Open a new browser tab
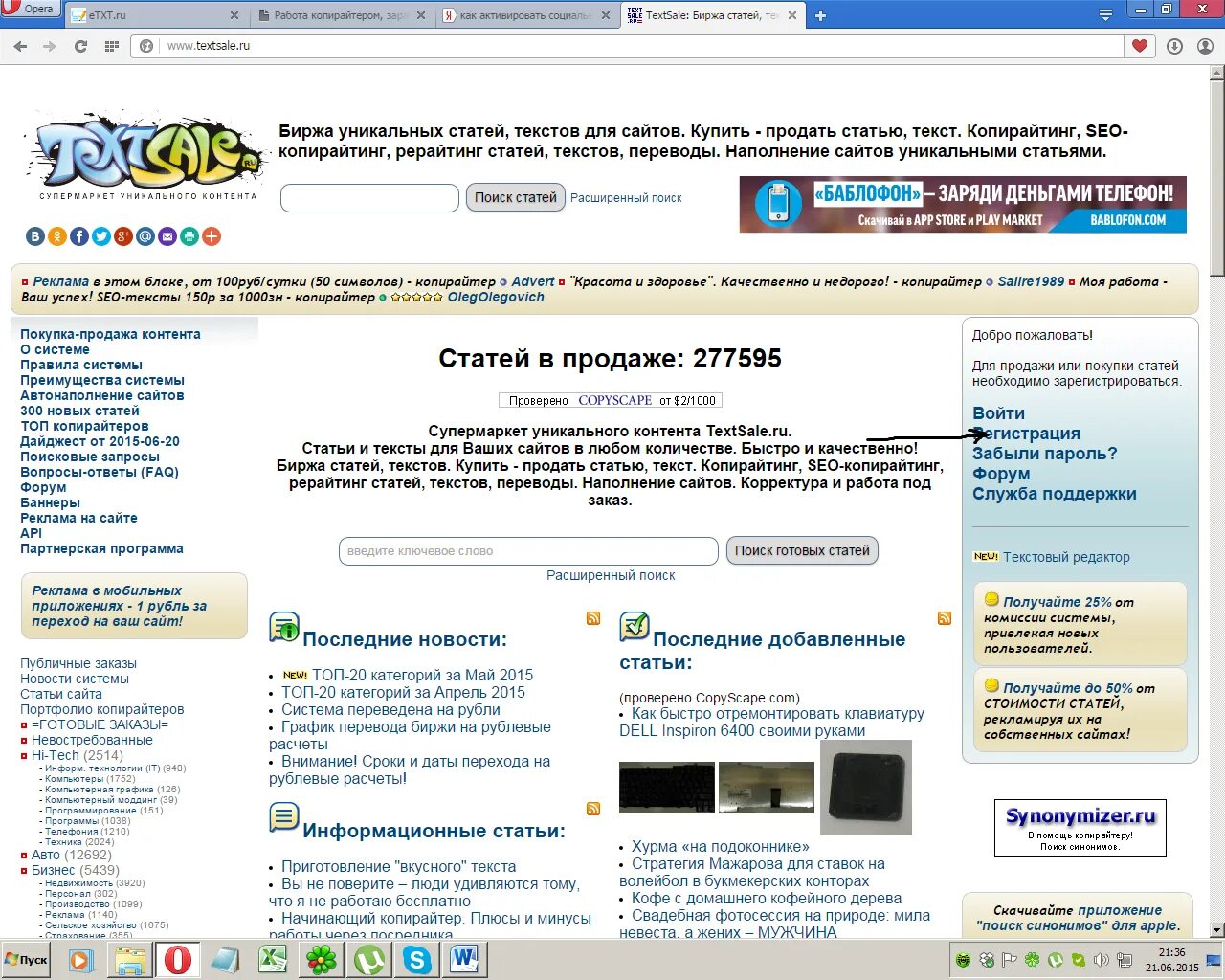Image resolution: width=1225 pixels, height=980 pixels. click(x=820, y=15)
